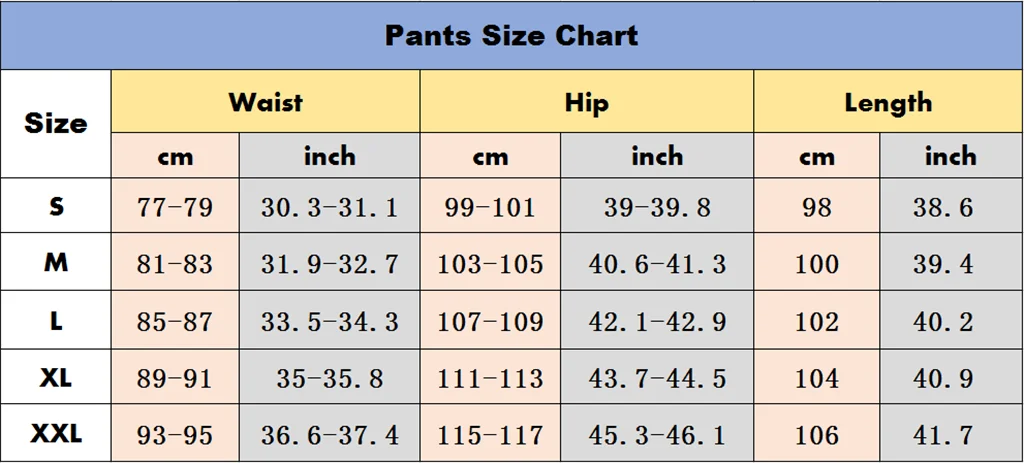Click the 45.3-46.1 hip inch cell

point(657,434)
